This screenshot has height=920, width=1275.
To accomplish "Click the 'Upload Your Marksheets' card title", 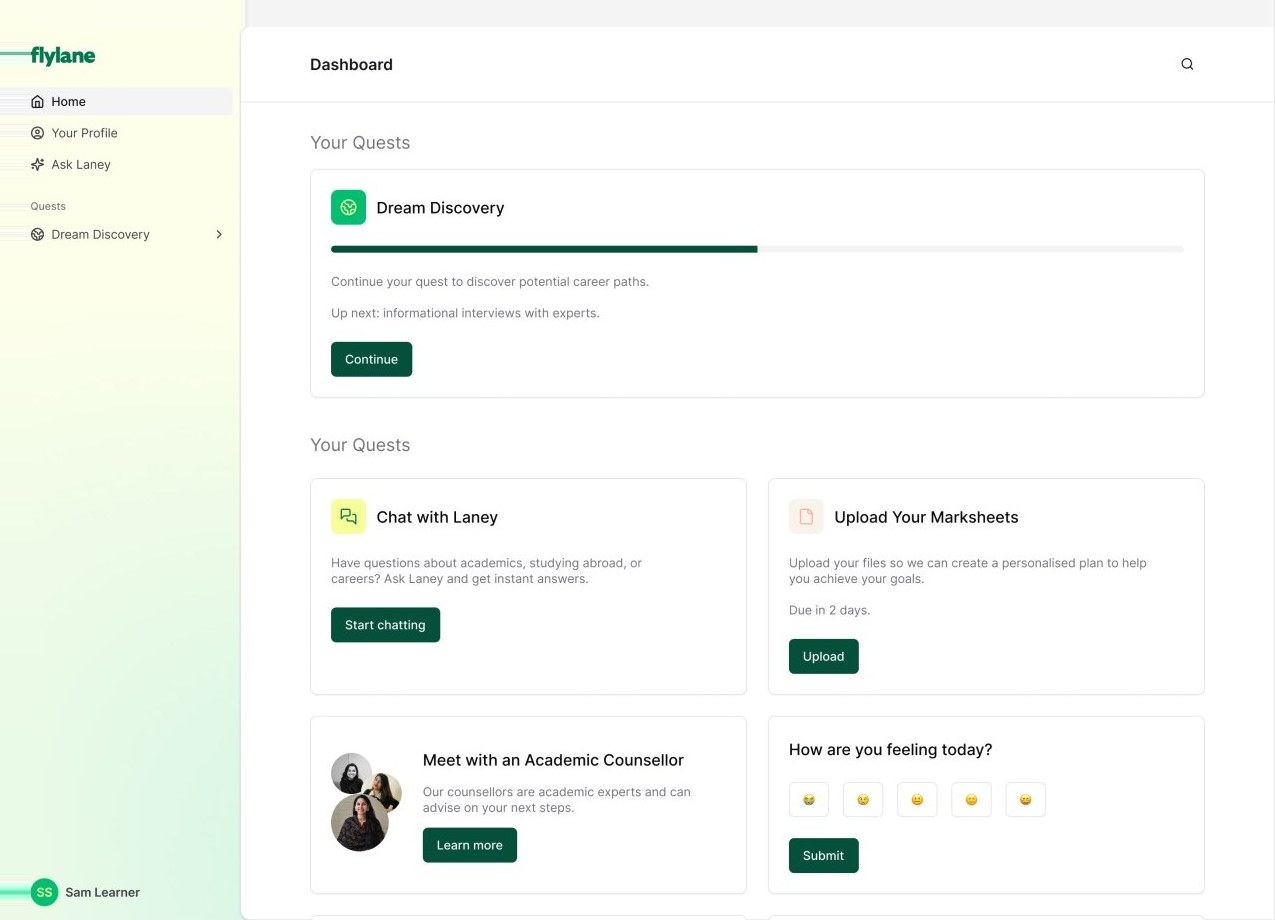I will click(x=926, y=517).
